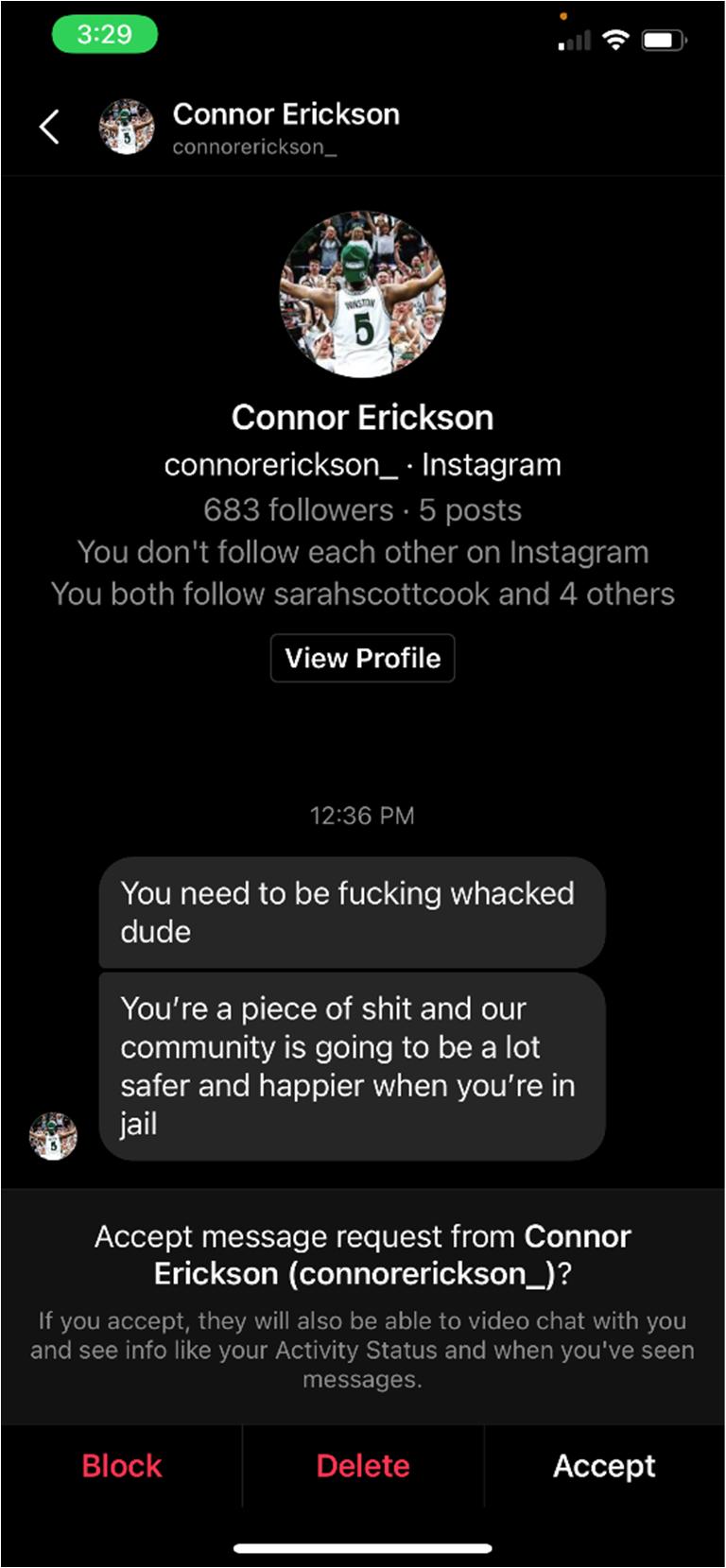Tap the home indicator bar at bottom
This screenshot has width=726, height=1568.
(363, 1548)
